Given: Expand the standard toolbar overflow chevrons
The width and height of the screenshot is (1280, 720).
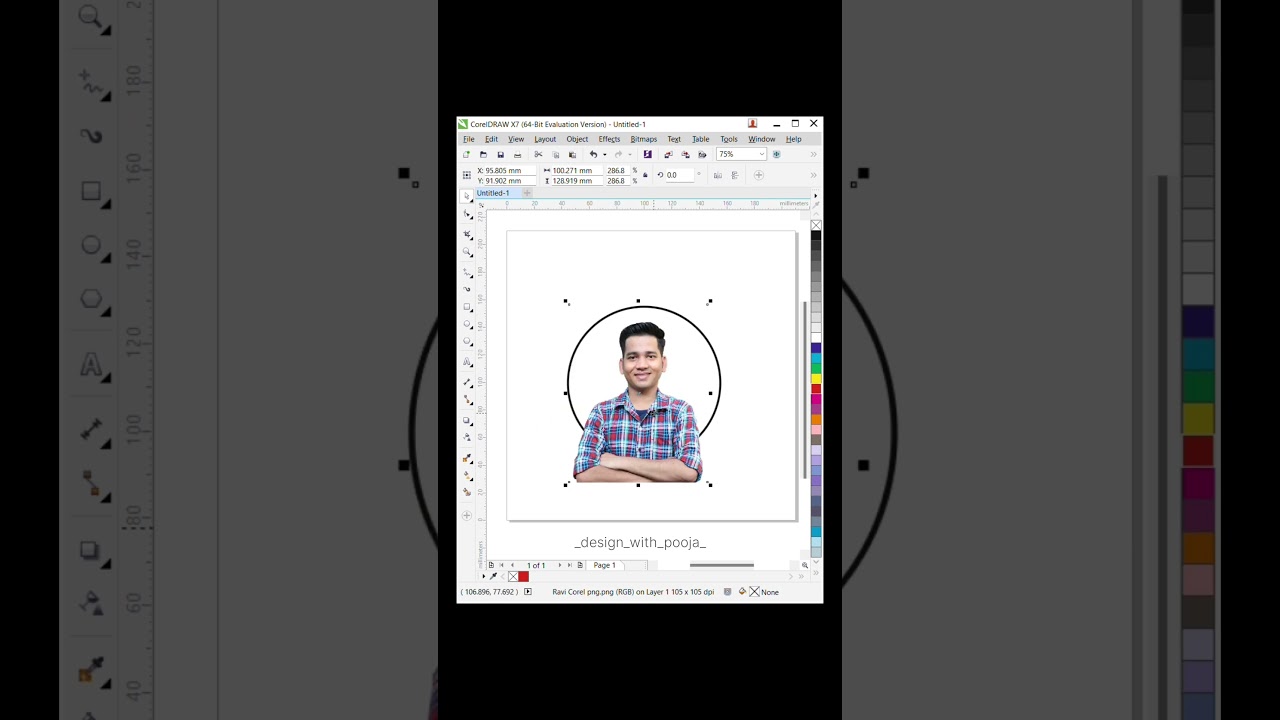Looking at the screenshot, I should pyautogui.click(x=813, y=155).
